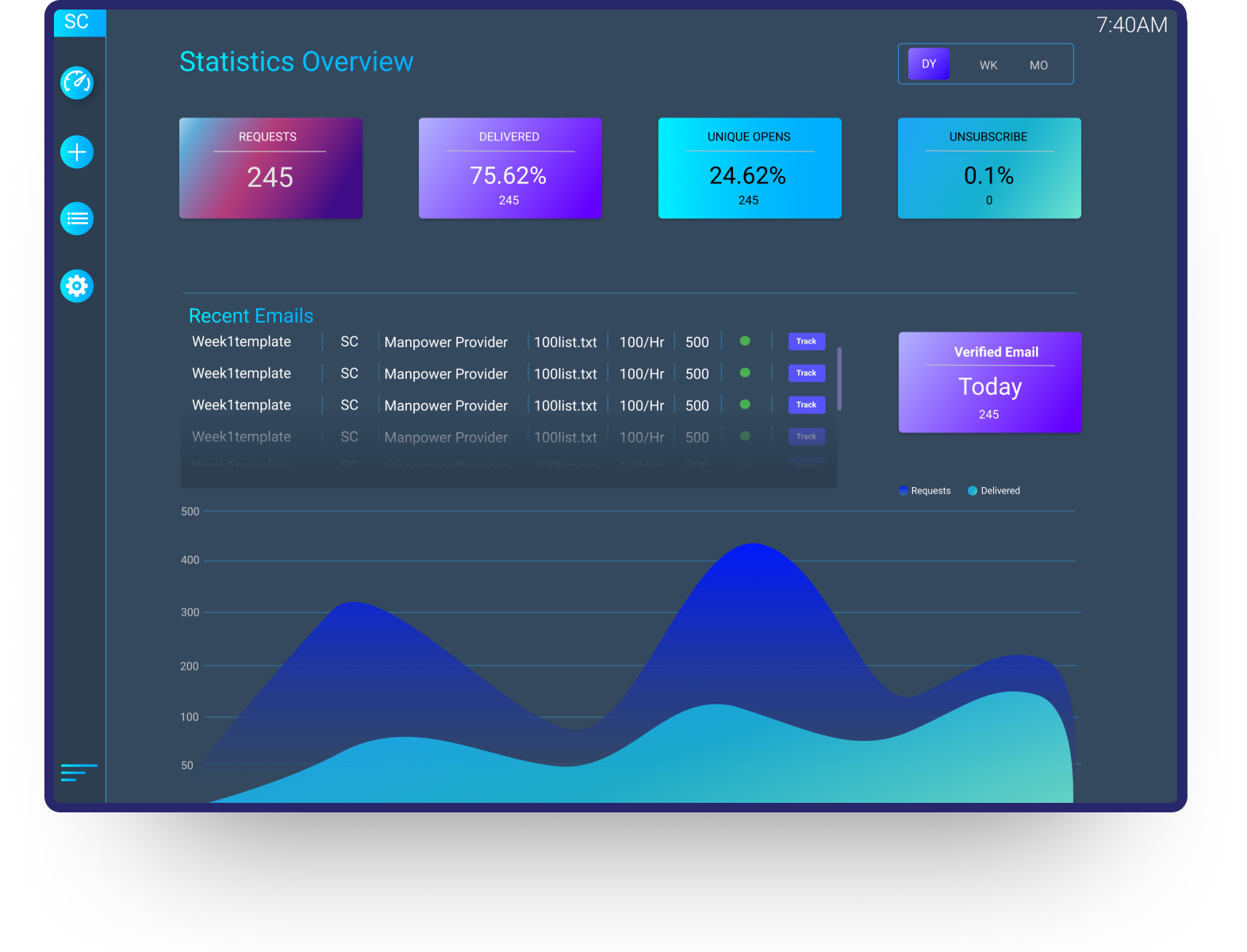The height and width of the screenshot is (952, 1247).
Task: Open the Verified Email Today card
Action: 989,382
